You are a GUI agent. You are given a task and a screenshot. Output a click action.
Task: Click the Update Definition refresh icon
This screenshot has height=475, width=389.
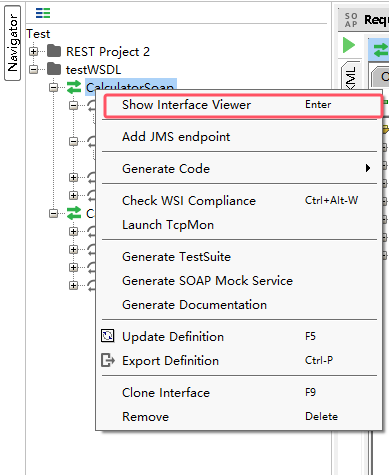[x=108, y=336]
